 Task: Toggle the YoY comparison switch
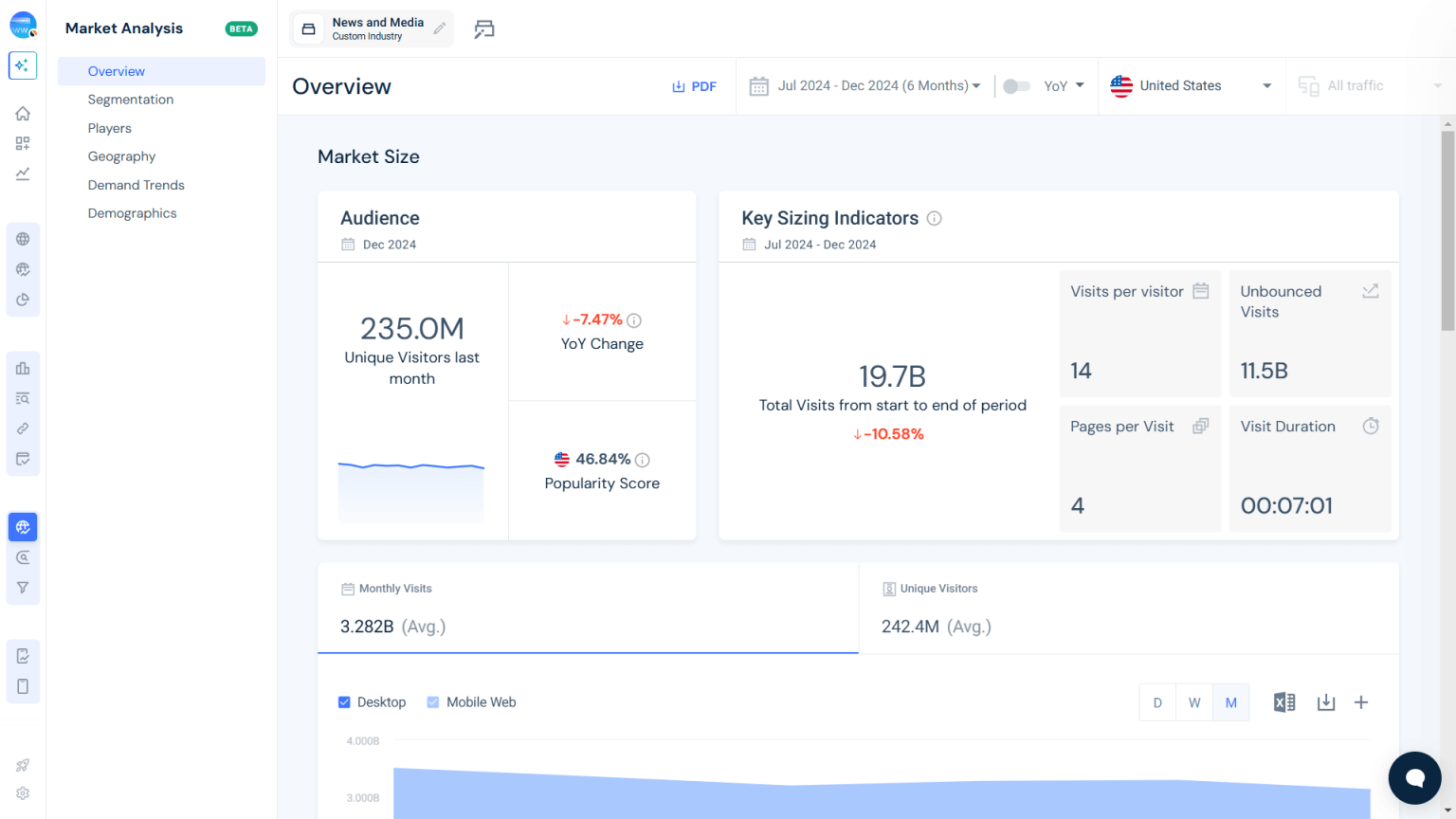[x=1015, y=85]
